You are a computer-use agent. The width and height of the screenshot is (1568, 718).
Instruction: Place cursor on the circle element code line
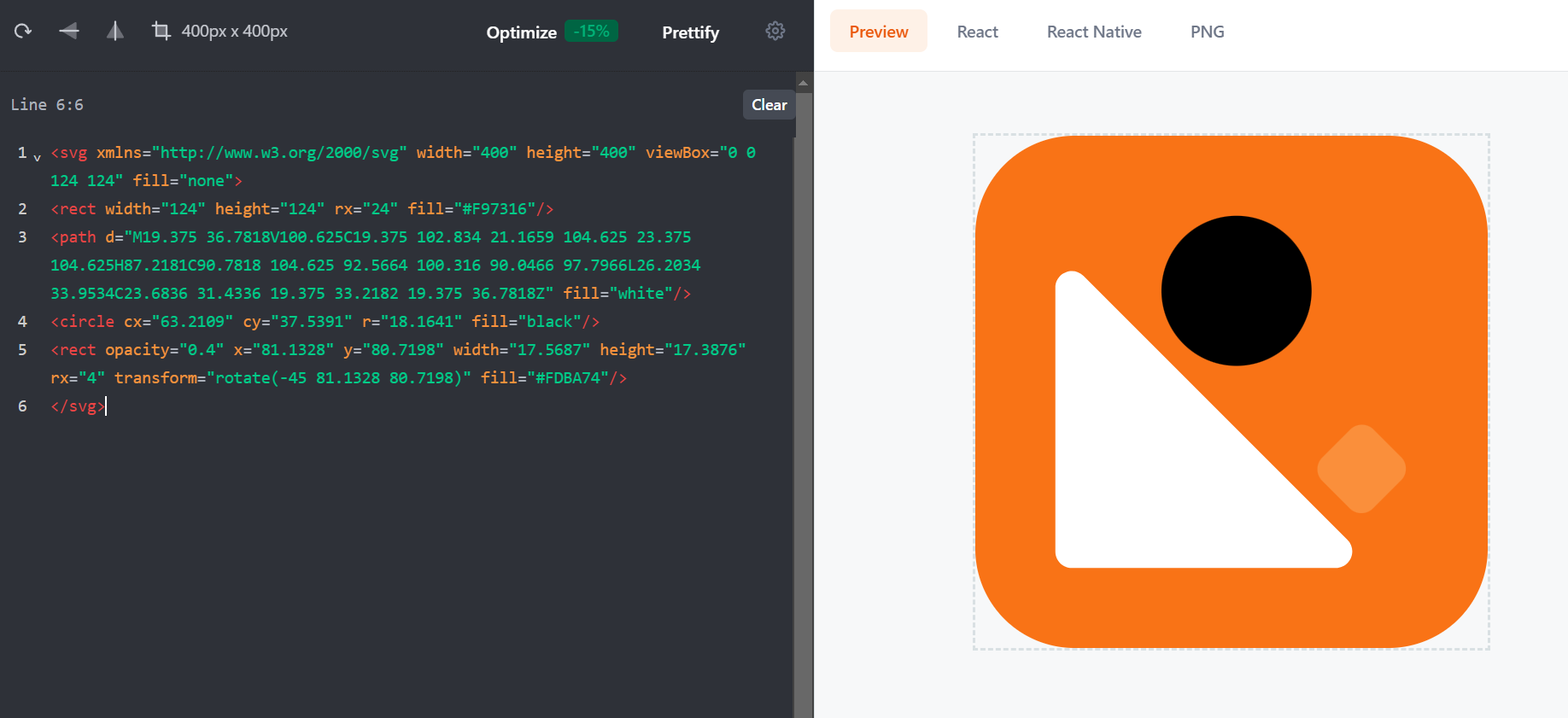coord(325,322)
